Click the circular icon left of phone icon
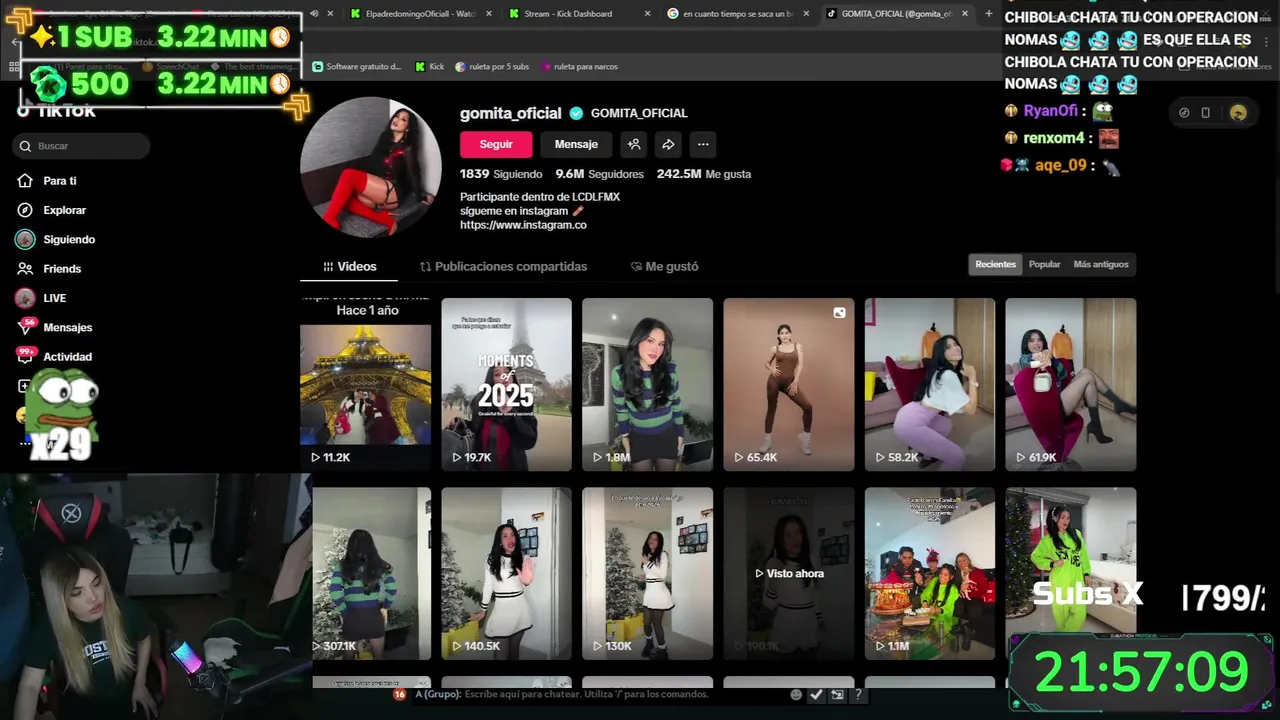This screenshot has height=720, width=1280. (x=1184, y=113)
